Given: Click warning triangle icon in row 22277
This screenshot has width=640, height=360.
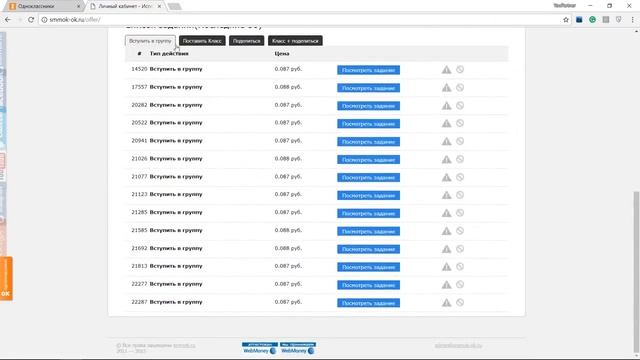Looking at the screenshot, I should pyautogui.click(x=447, y=284).
